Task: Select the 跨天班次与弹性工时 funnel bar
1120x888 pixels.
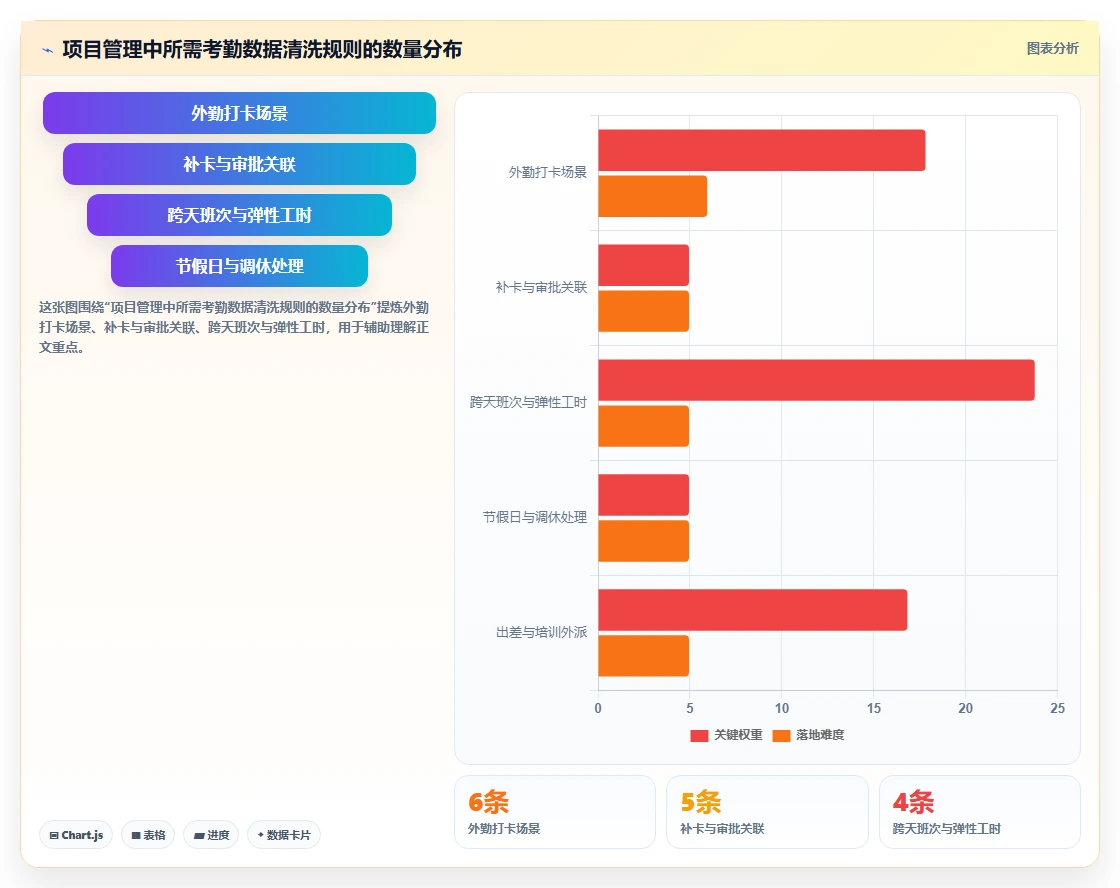Action: (x=239, y=215)
